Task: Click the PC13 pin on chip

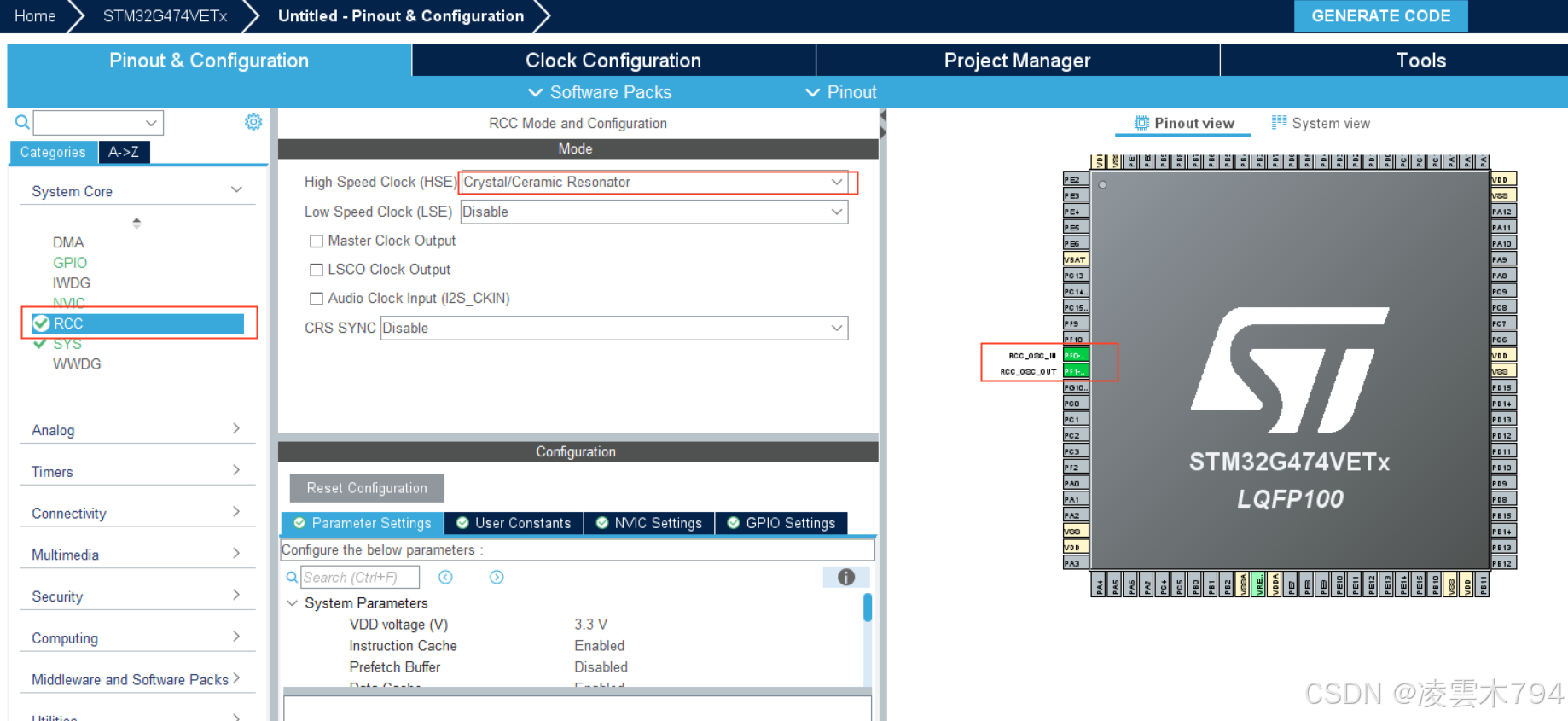Action: 1076,276
